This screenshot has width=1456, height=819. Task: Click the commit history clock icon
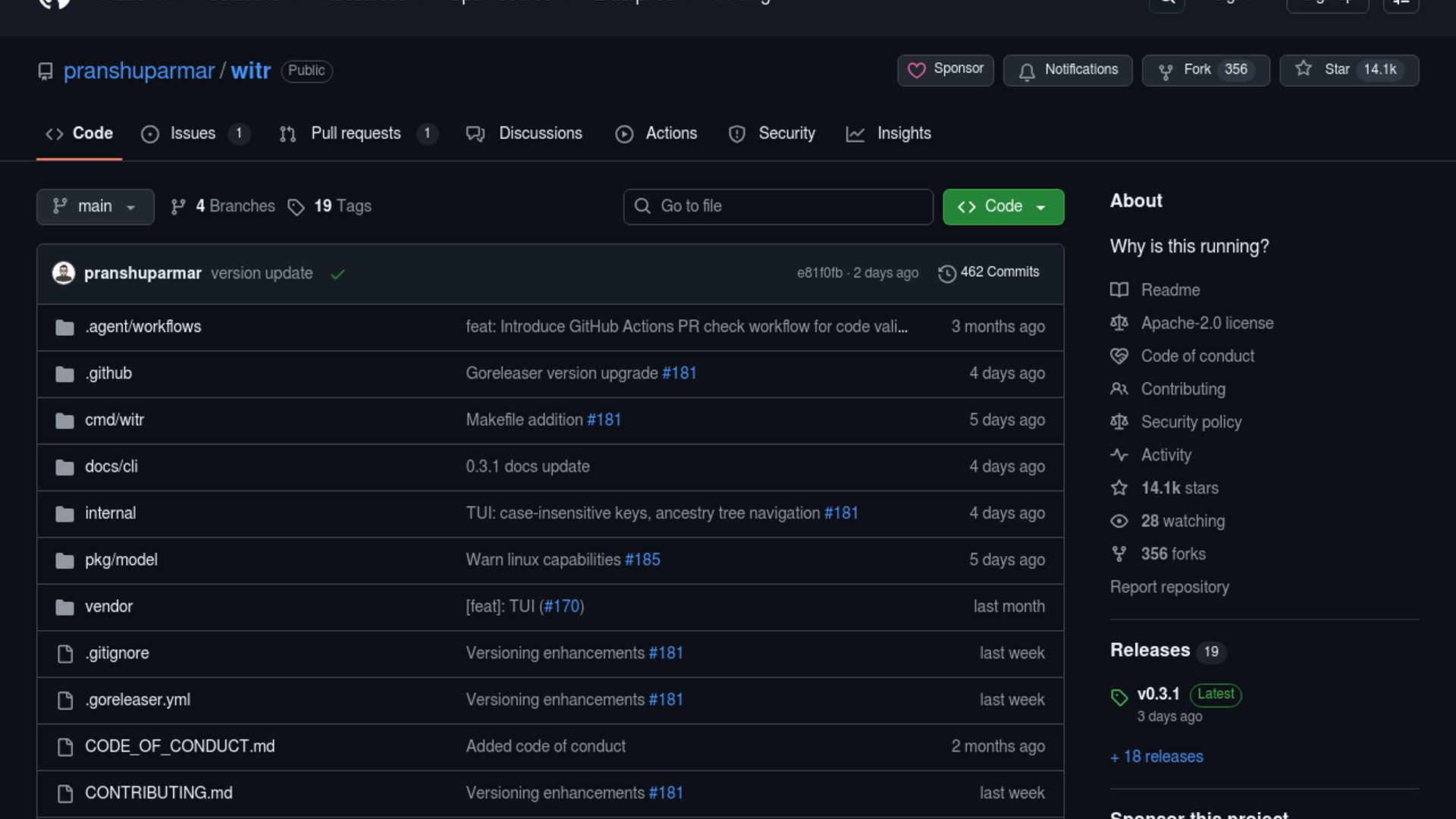(946, 273)
